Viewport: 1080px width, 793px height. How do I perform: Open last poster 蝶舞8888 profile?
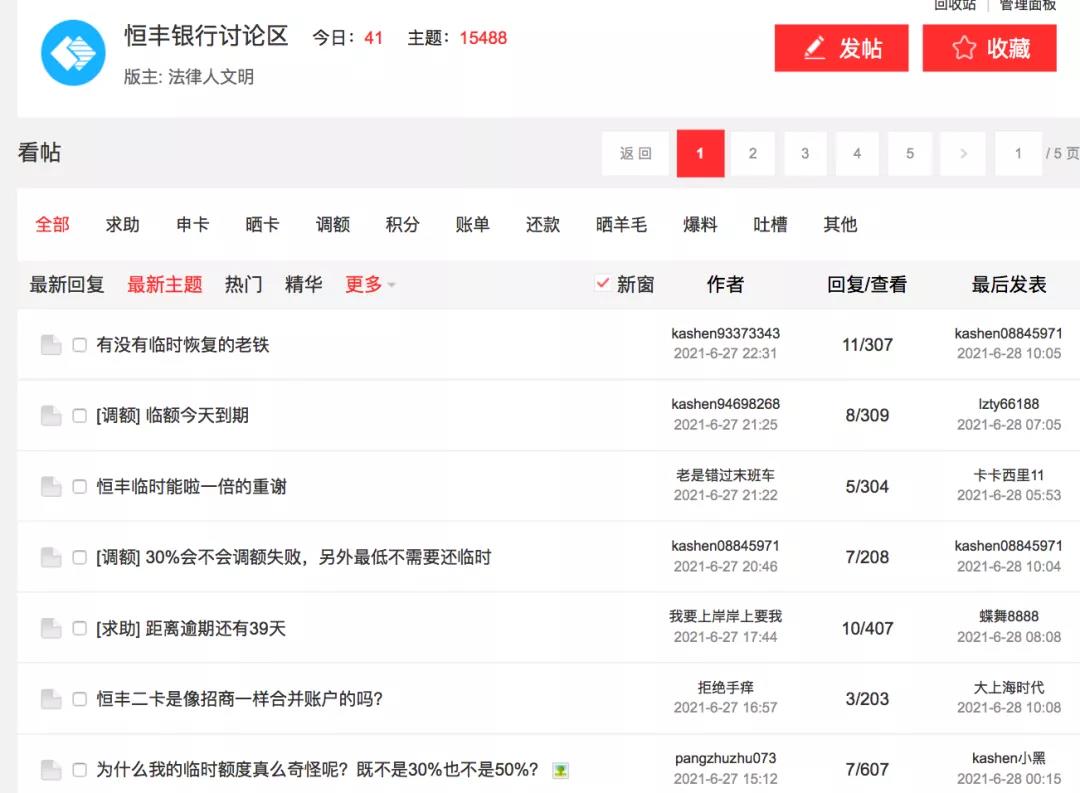pyautogui.click(x=1009, y=616)
